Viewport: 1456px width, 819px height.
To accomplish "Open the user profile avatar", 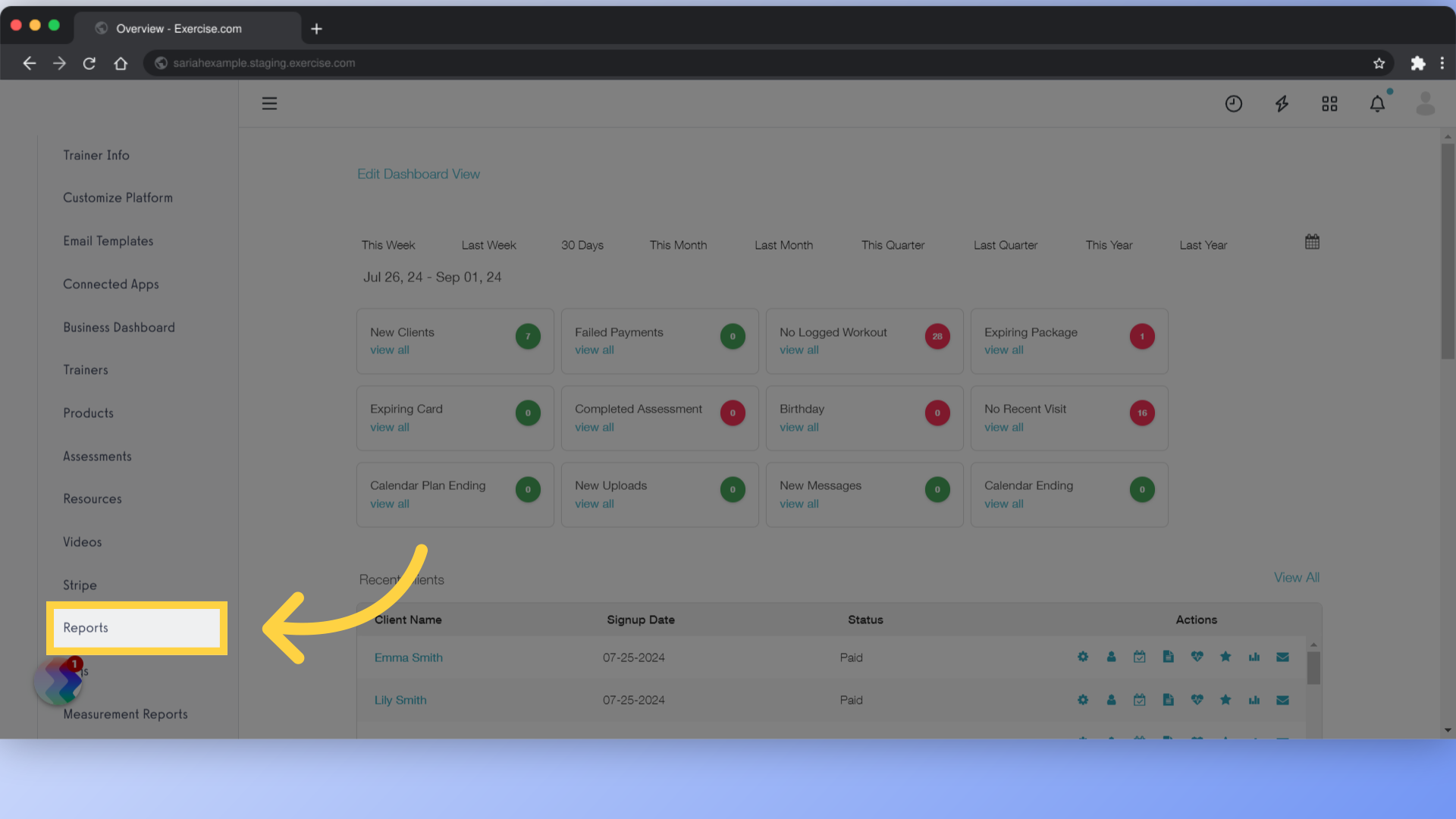I will point(1426,104).
